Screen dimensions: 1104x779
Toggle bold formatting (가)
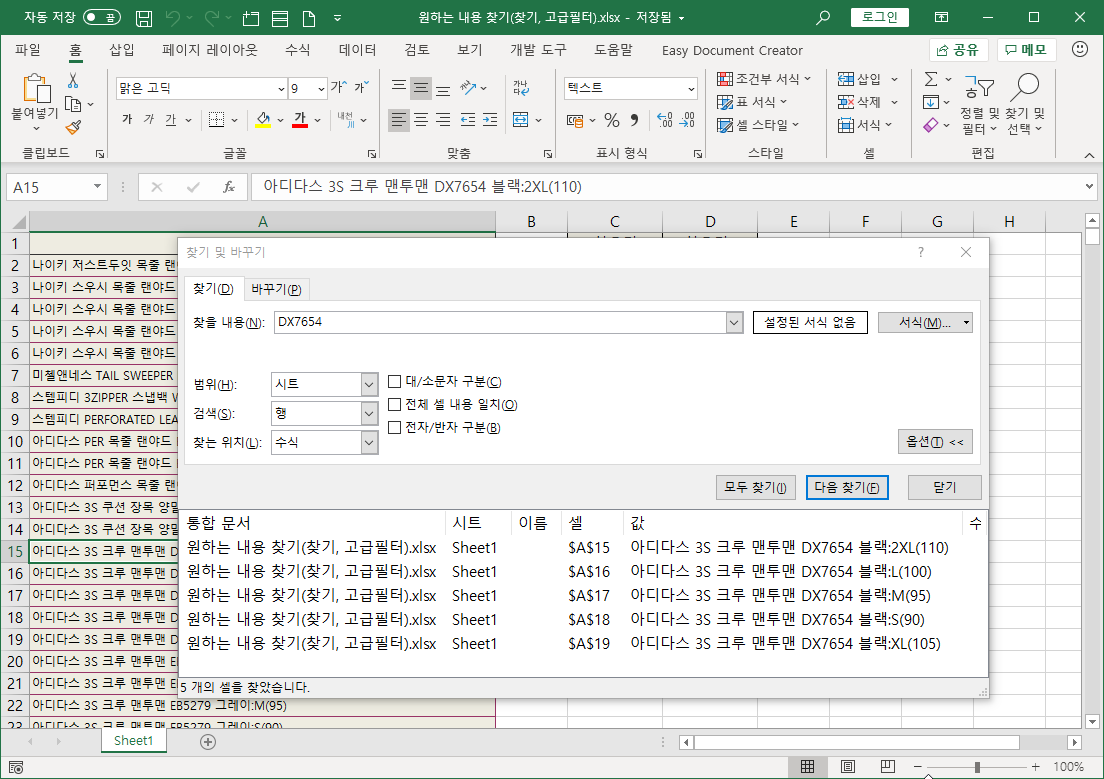[x=127, y=120]
